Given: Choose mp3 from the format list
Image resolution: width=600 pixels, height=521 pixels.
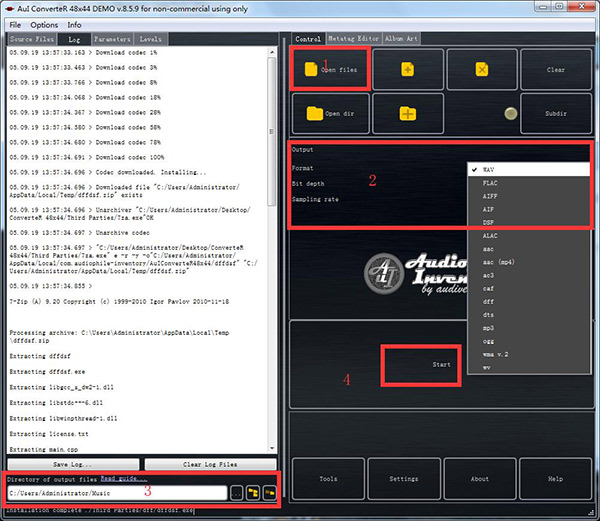Looking at the screenshot, I should (528, 328).
